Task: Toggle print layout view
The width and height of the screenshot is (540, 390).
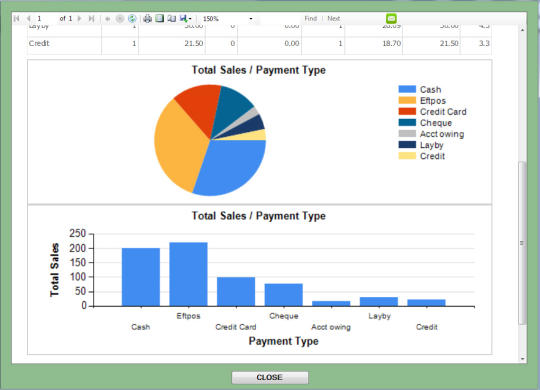Action: [x=159, y=19]
